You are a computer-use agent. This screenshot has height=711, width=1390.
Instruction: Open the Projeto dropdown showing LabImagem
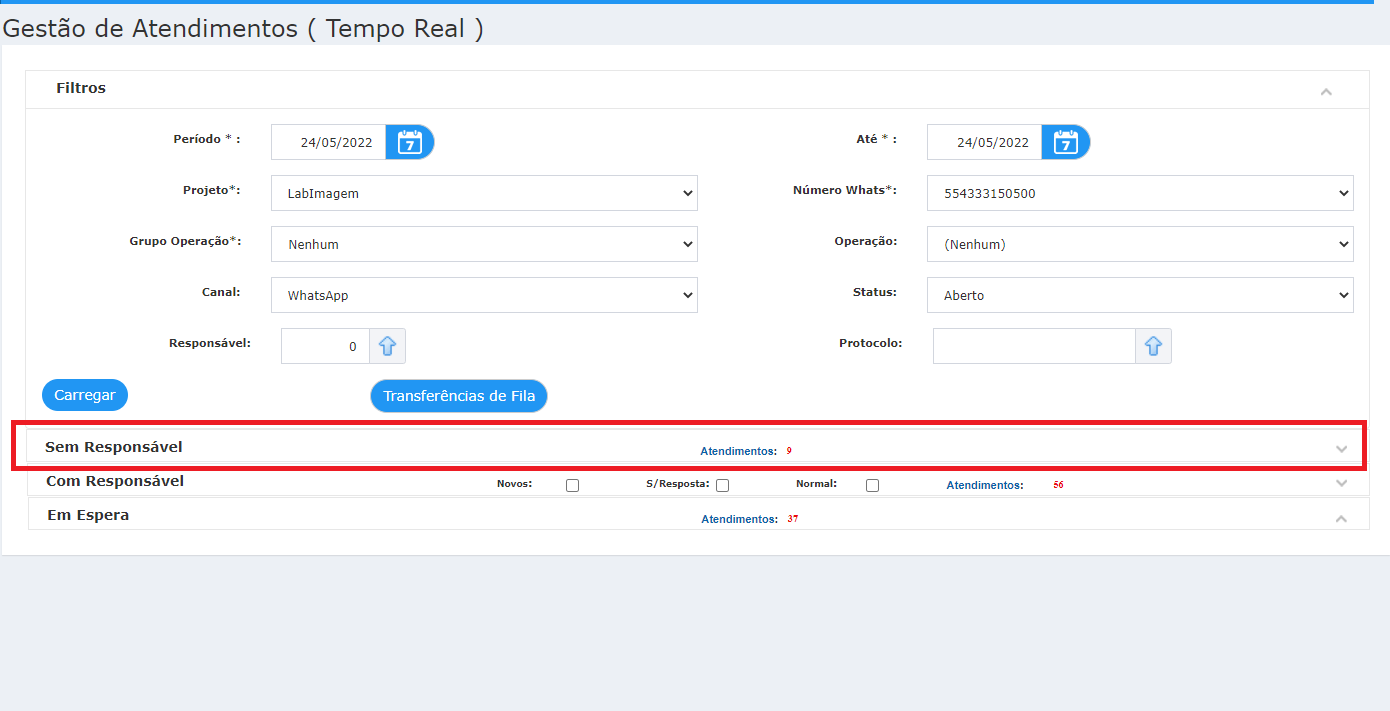point(484,193)
